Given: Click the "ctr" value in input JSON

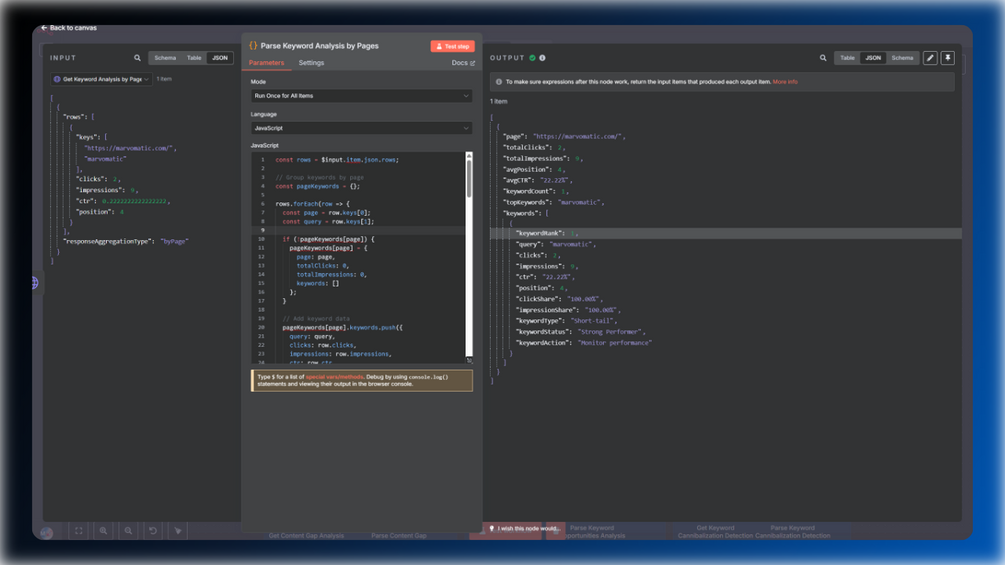Looking at the screenshot, I should pos(134,201).
